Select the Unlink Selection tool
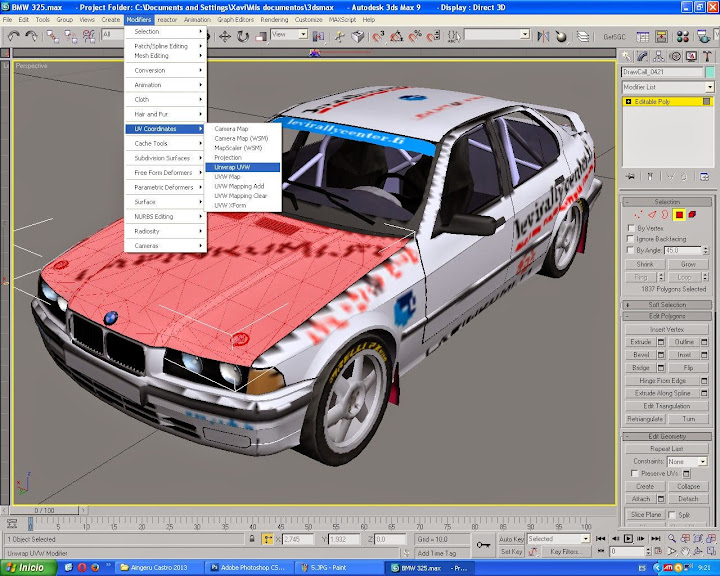The width and height of the screenshot is (720, 576). [71, 36]
